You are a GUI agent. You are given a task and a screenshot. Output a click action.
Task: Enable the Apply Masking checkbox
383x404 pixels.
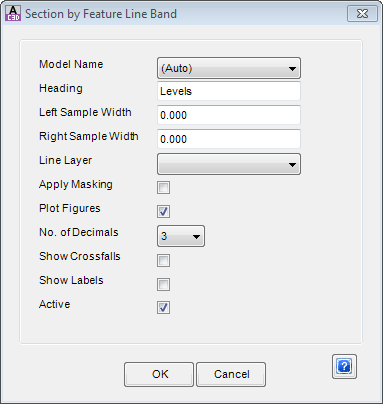(163, 187)
